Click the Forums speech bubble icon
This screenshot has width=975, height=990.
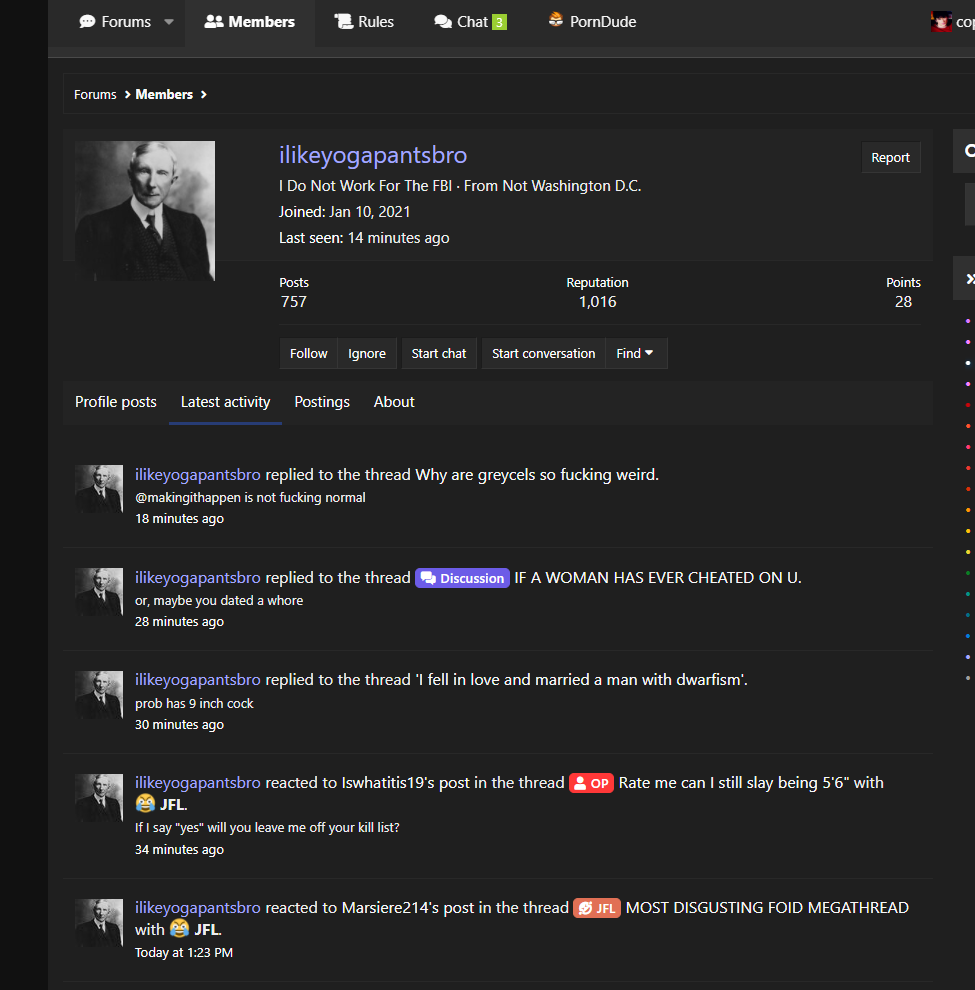tap(87, 22)
